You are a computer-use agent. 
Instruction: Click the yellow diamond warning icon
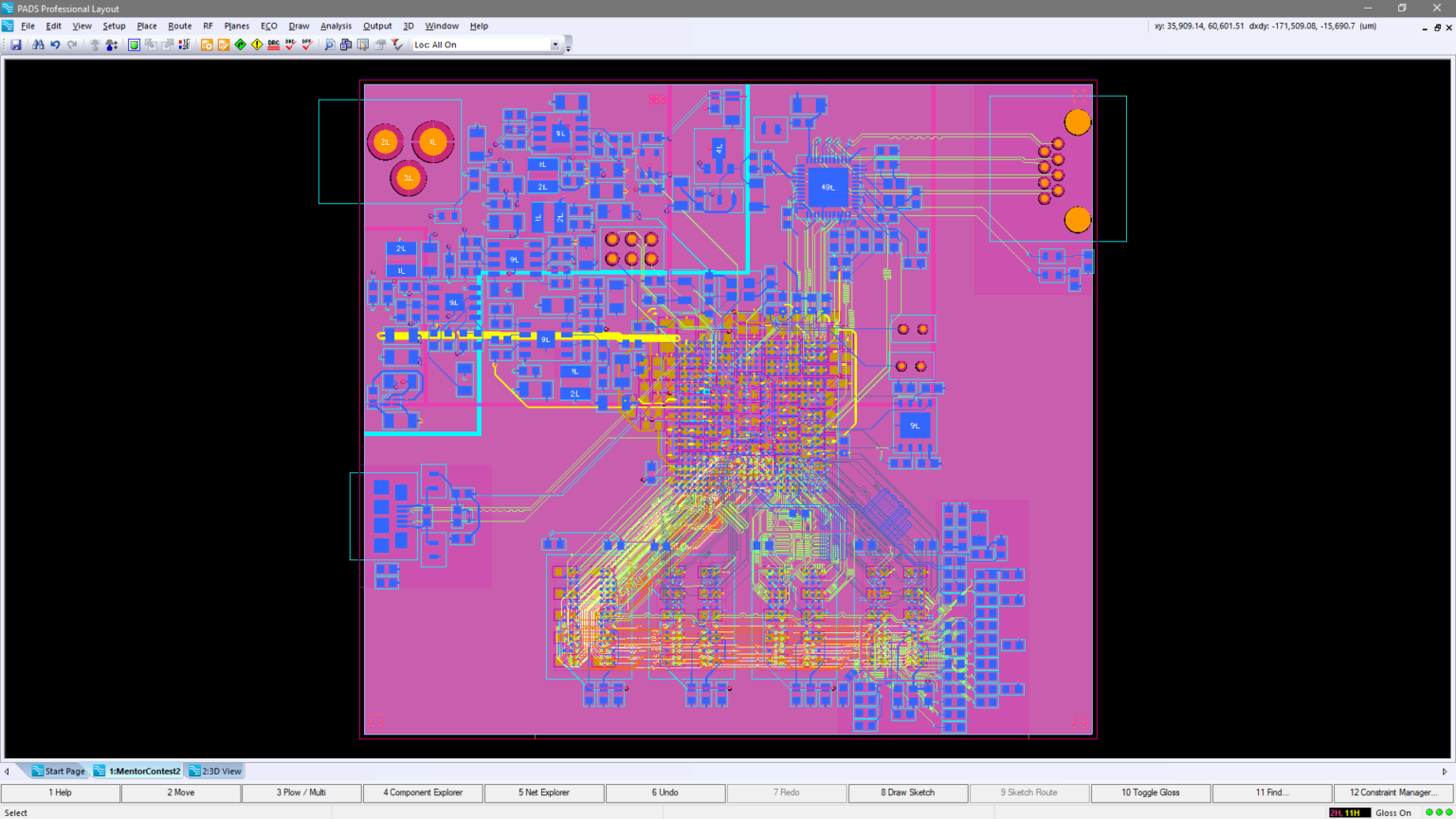coord(257,45)
